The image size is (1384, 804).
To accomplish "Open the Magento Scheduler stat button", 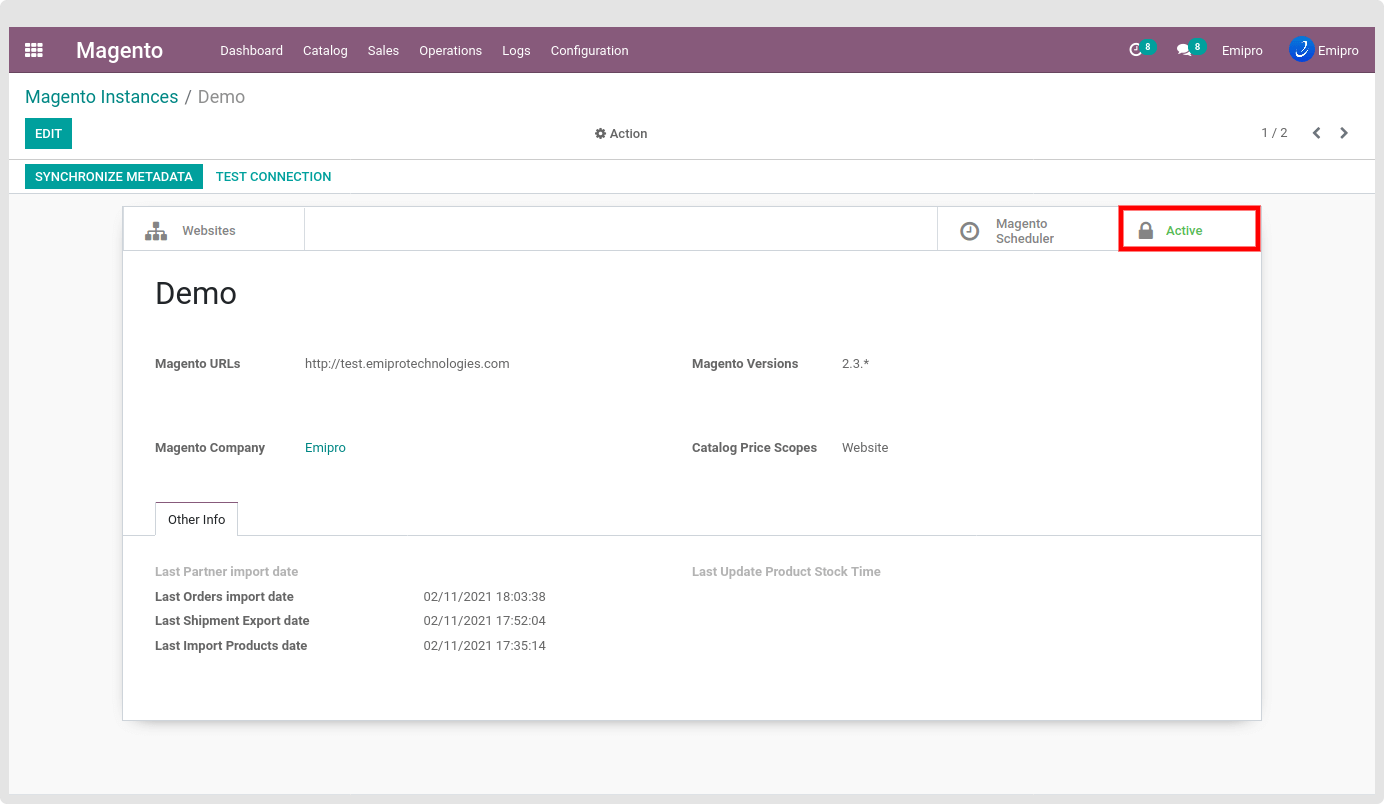I will click(x=1028, y=230).
